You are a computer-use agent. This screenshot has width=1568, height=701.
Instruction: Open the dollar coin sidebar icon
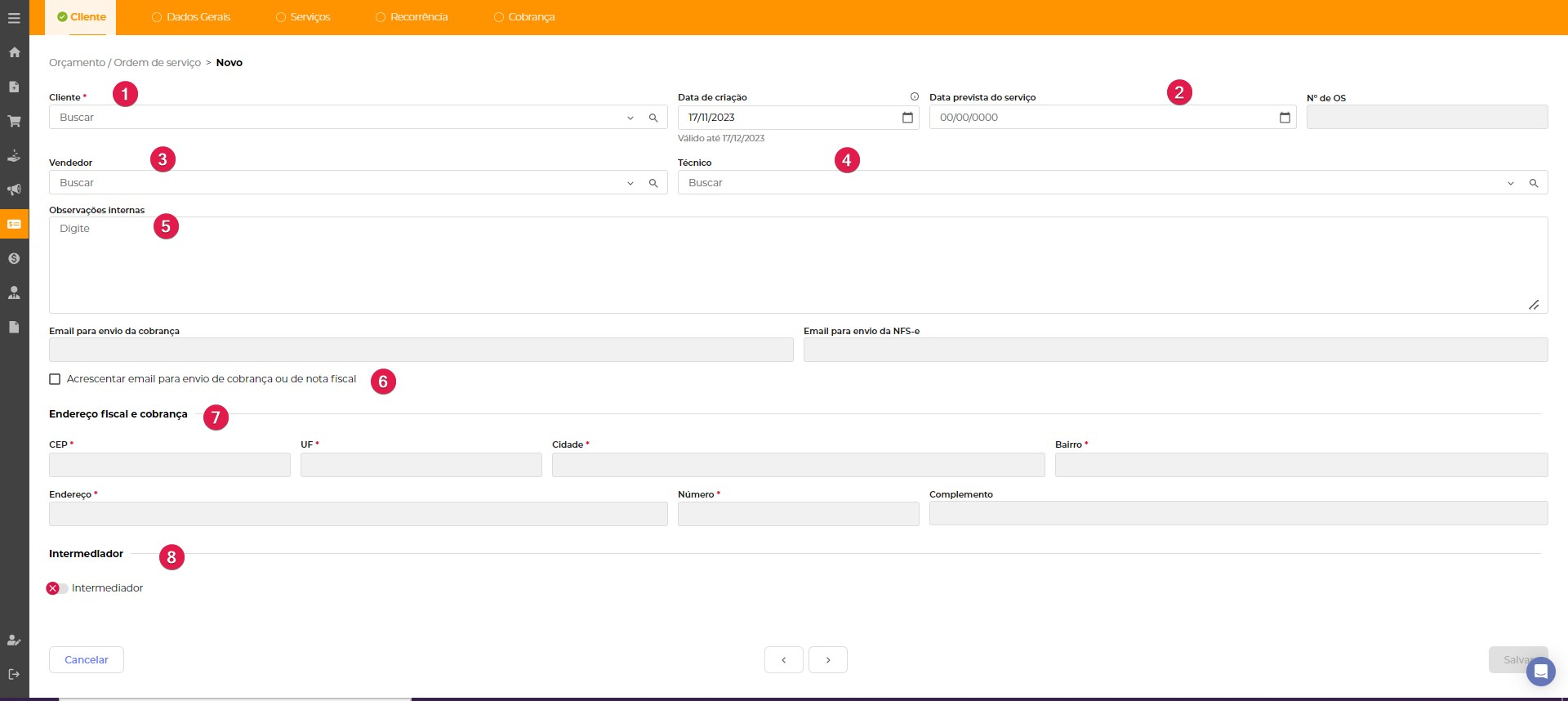14,258
